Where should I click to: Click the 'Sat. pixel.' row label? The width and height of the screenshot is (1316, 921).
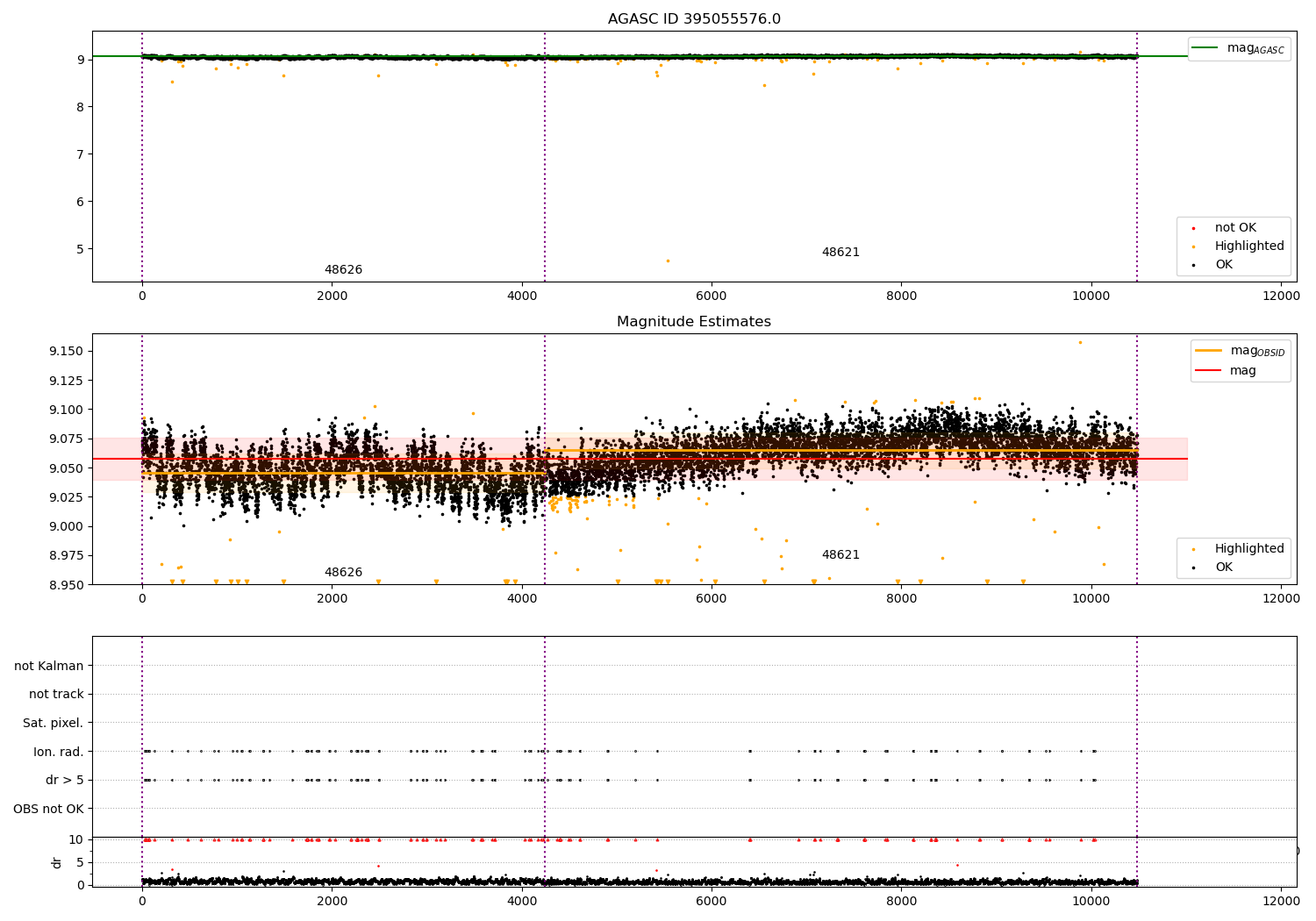(x=54, y=723)
